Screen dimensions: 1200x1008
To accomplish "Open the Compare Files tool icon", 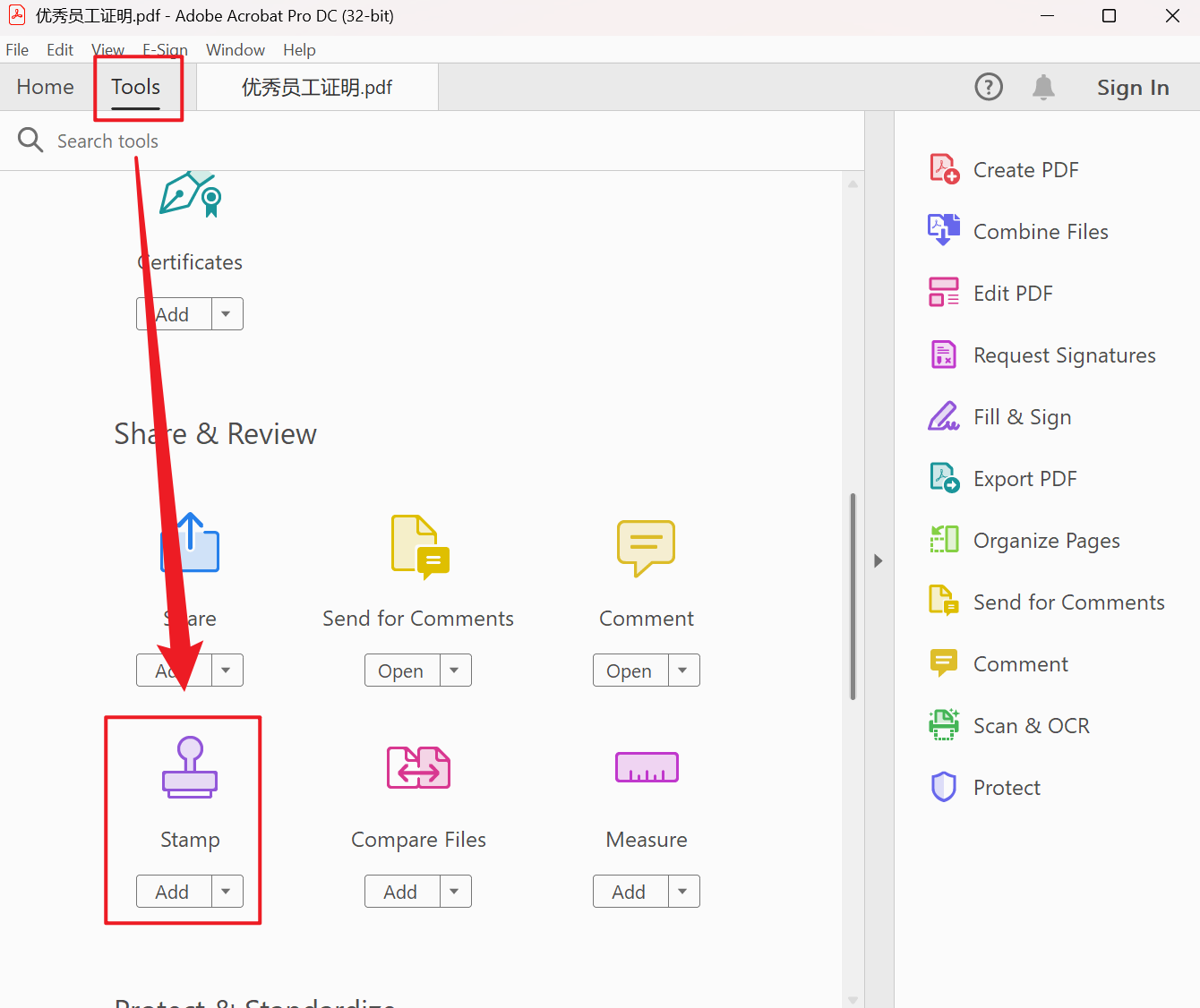I will click(418, 767).
